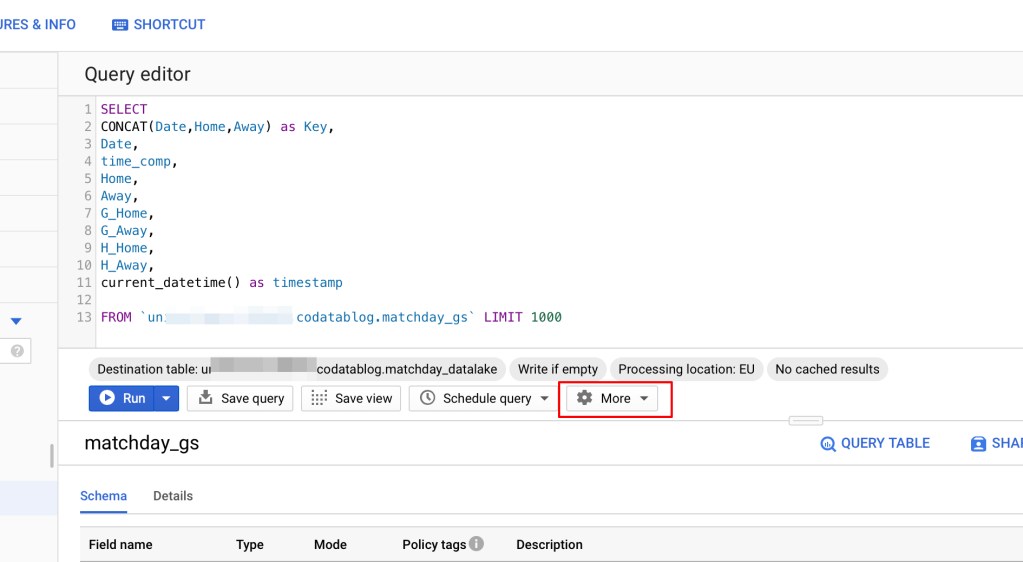The width and height of the screenshot is (1023, 562).
Task: Expand the blue triangle in left sidebar
Action: pyautogui.click(x=16, y=320)
